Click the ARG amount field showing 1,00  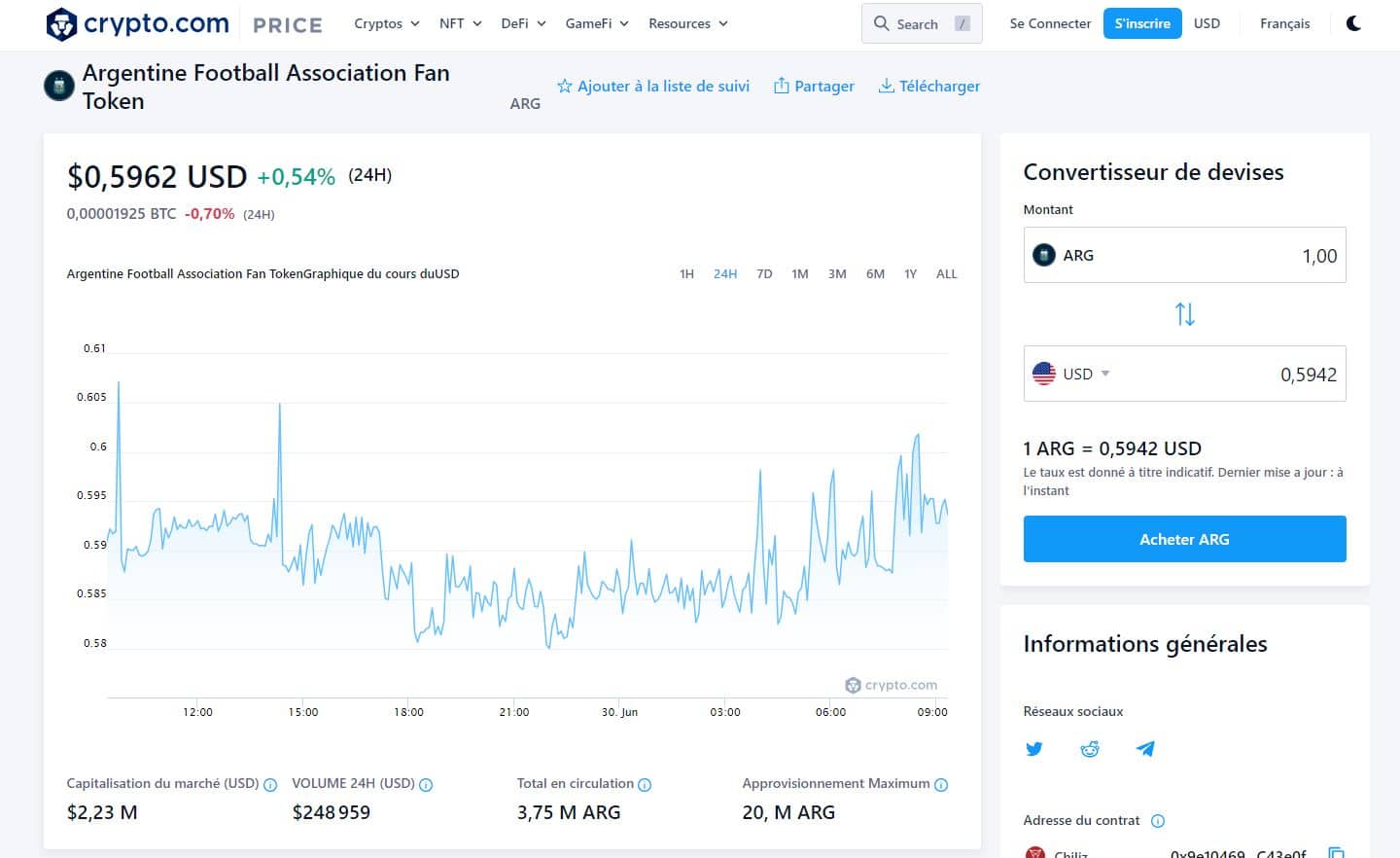1184,255
